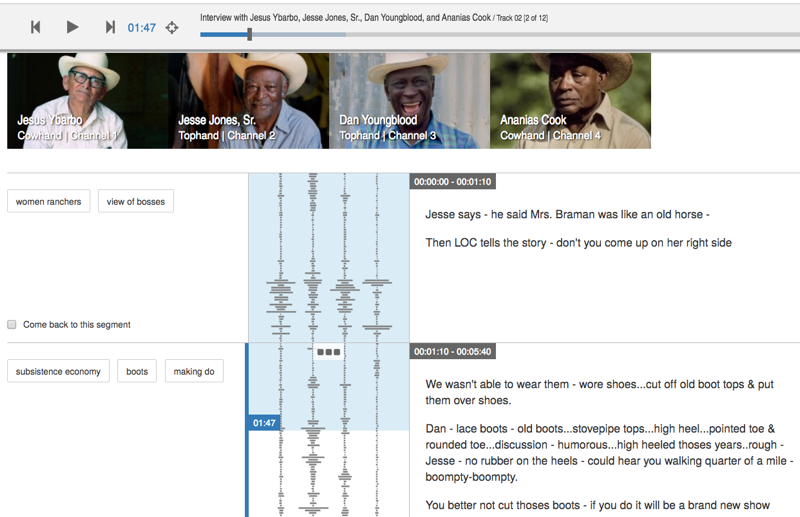Viewport: 800px width, 517px height.
Task: Click the 'boots' tag
Action: tap(137, 372)
